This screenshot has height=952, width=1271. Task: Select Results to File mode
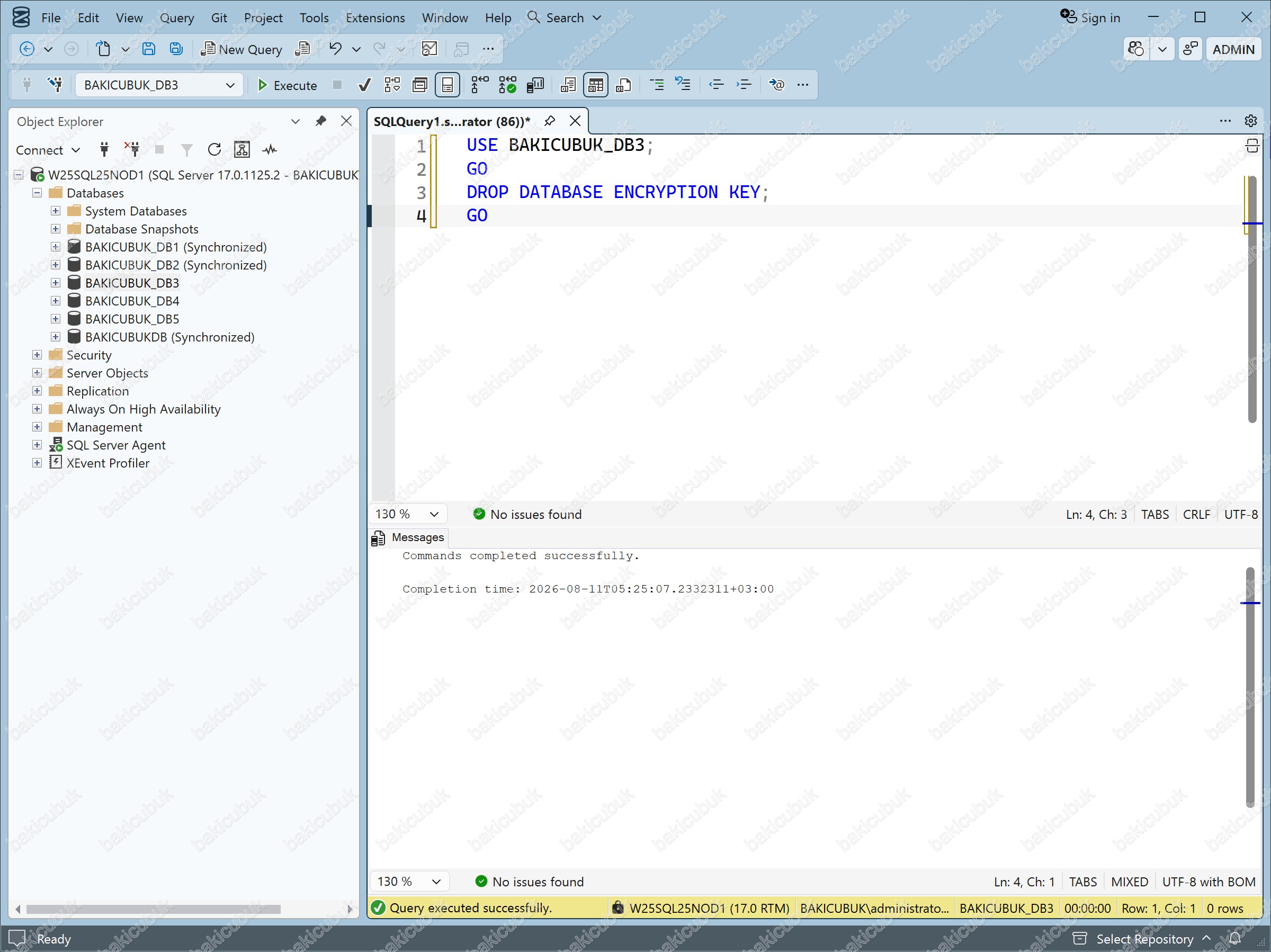click(x=623, y=85)
